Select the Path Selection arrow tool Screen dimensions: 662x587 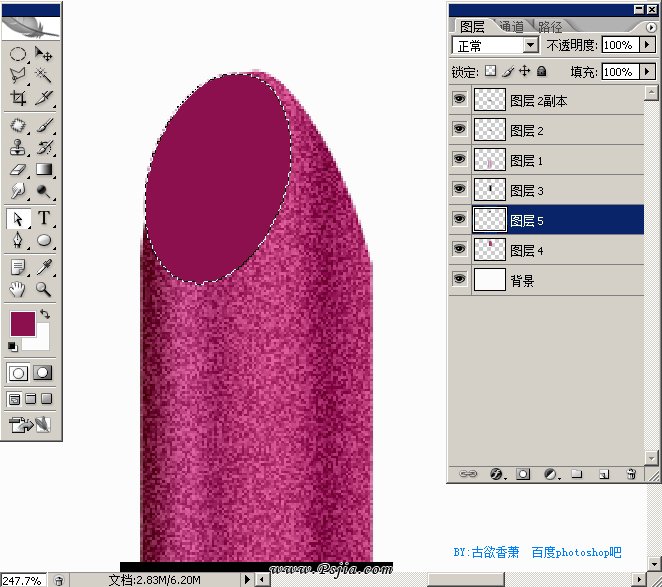coord(18,218)
